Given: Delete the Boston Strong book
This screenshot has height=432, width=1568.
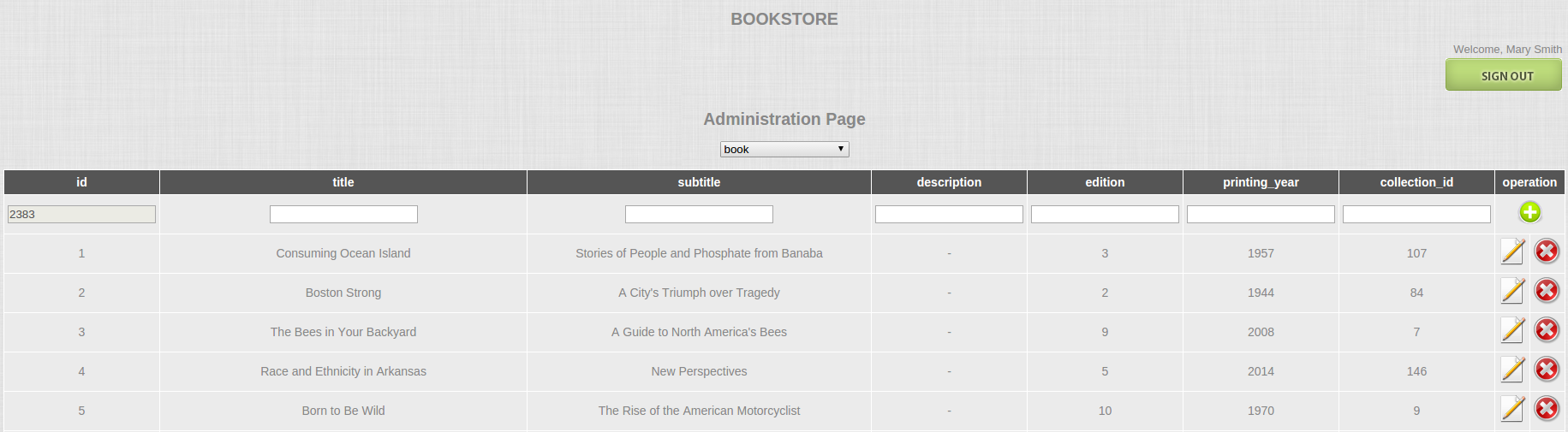Looking at the screenshot, I should click(x=1547, y=291).
